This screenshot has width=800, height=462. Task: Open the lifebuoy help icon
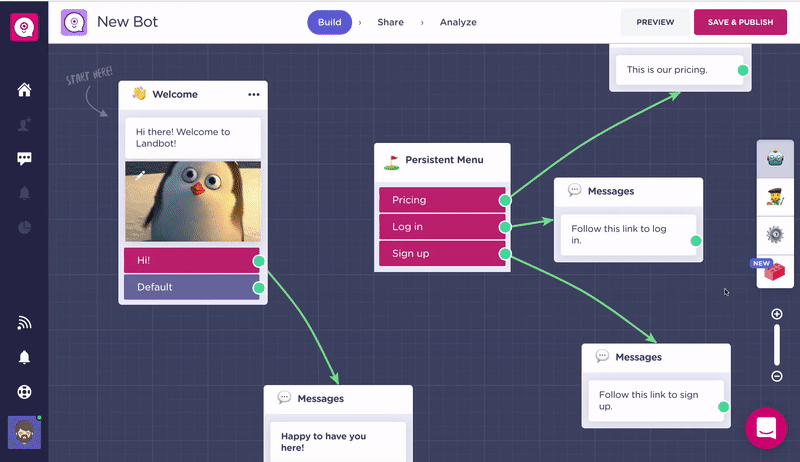(x=24, y=392)
